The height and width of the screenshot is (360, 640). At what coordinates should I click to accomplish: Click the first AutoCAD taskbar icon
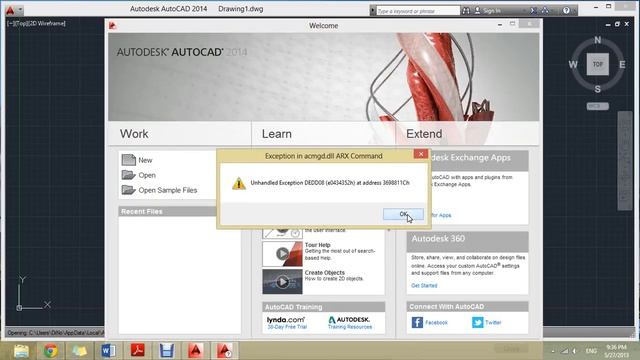tap(196, 351)
